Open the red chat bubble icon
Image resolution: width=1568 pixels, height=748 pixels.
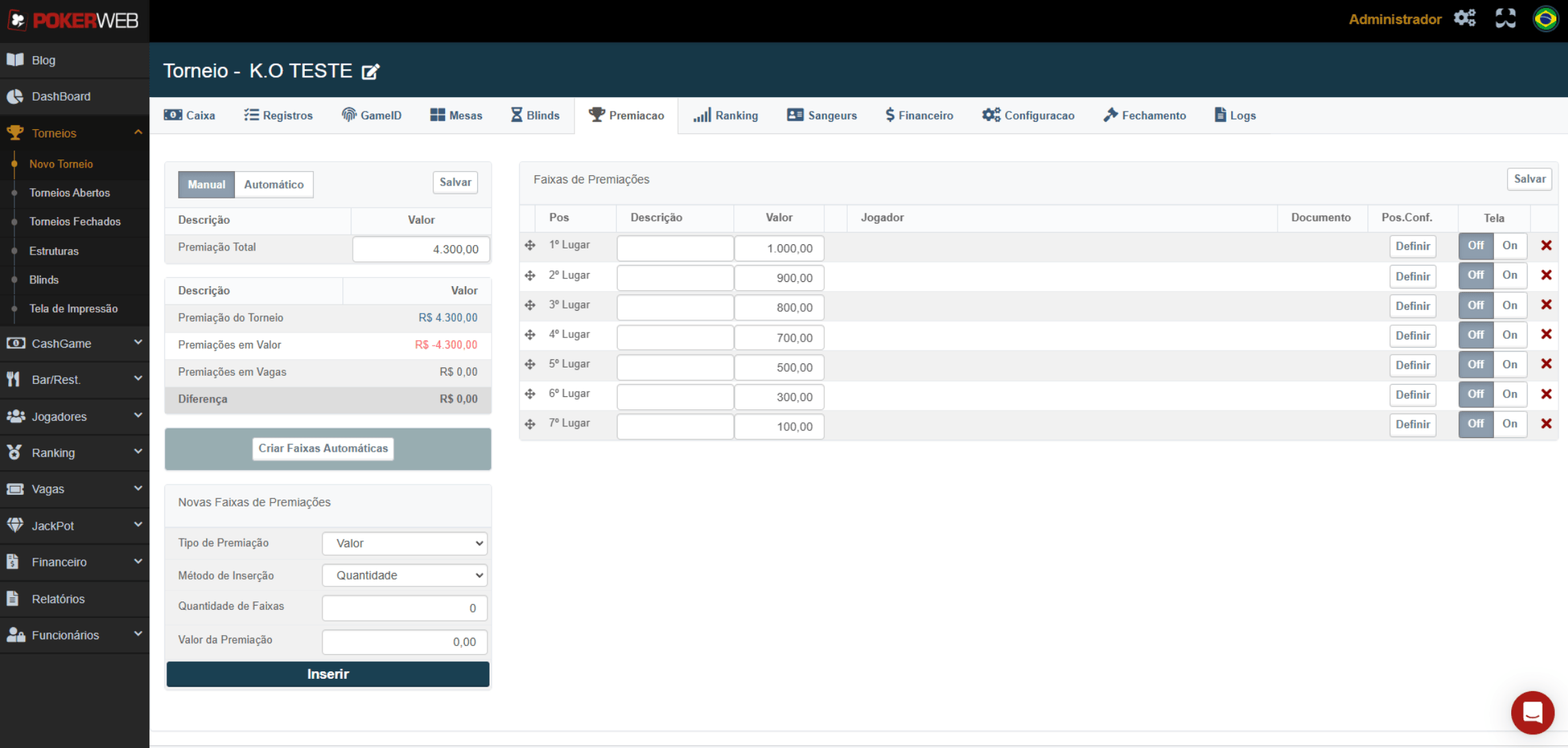point(1532,712)
